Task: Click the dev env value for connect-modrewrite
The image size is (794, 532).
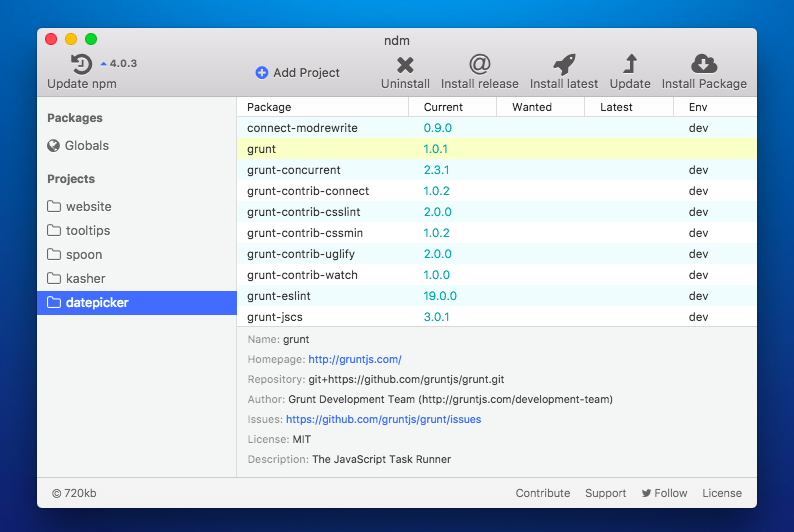Action: coord(698,128)
